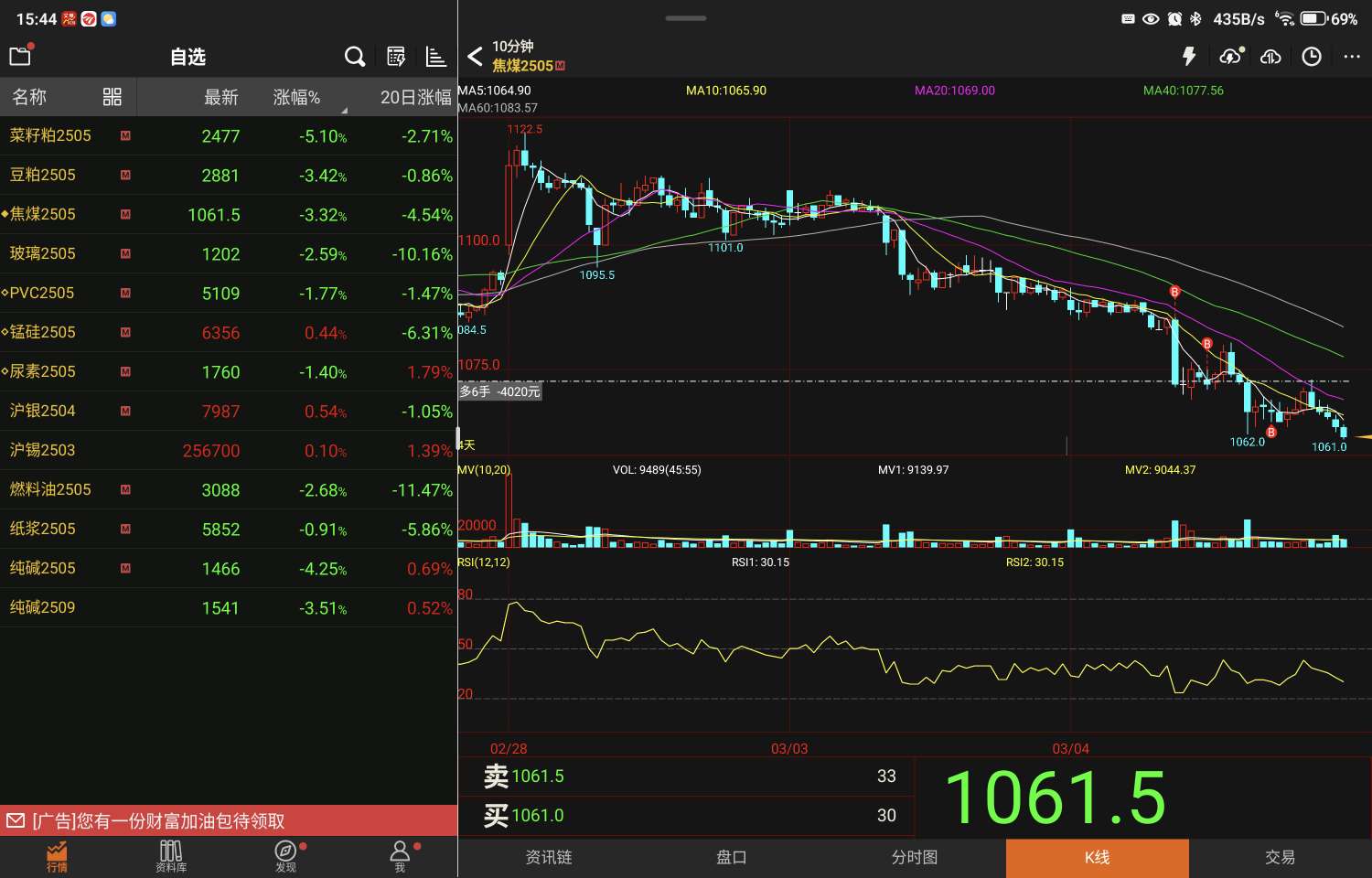1372x878 pixels.
Task: Tap the lightning quick-order icon
Action: 1189,57
